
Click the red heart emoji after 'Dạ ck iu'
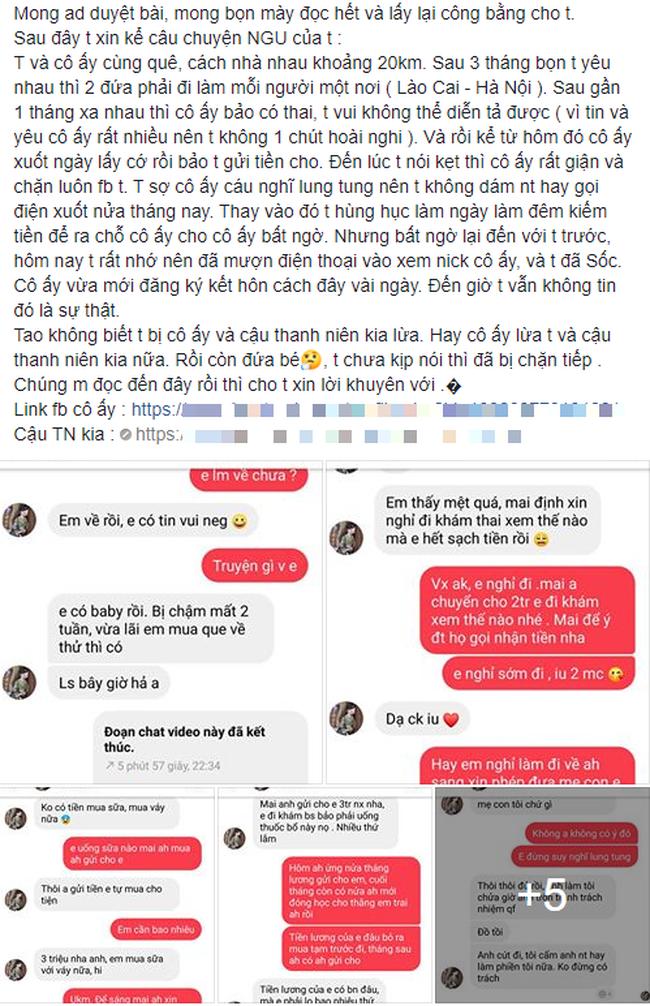tap(451, 720)
